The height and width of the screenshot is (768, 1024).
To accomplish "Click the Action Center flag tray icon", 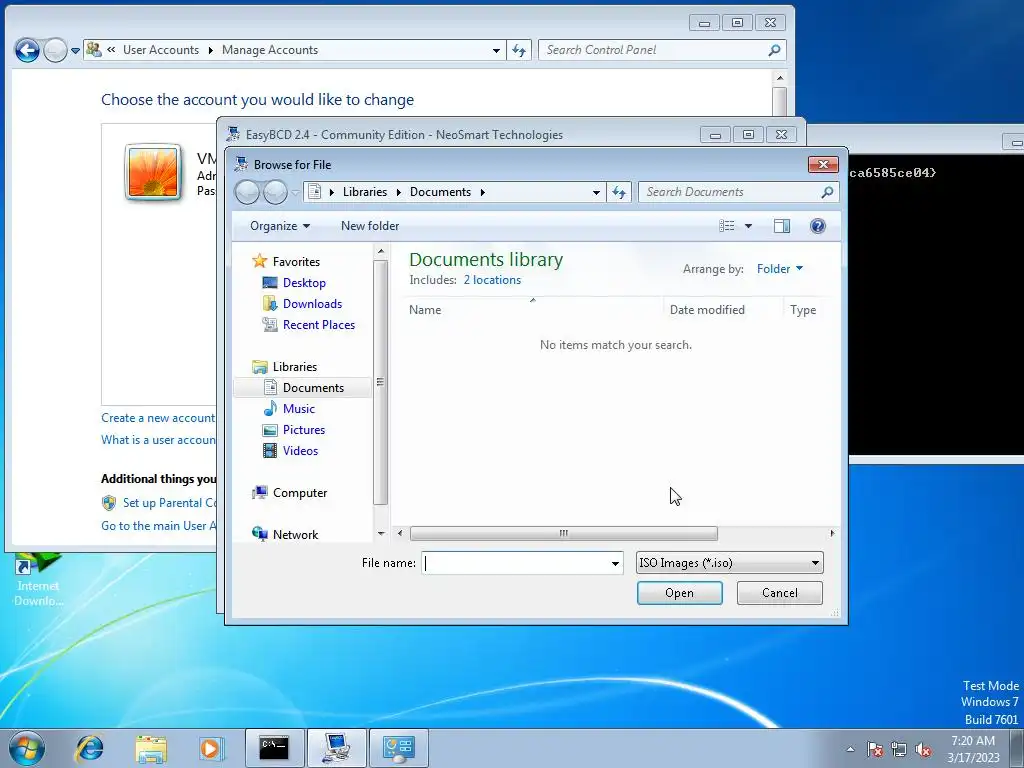I will 875,750.
